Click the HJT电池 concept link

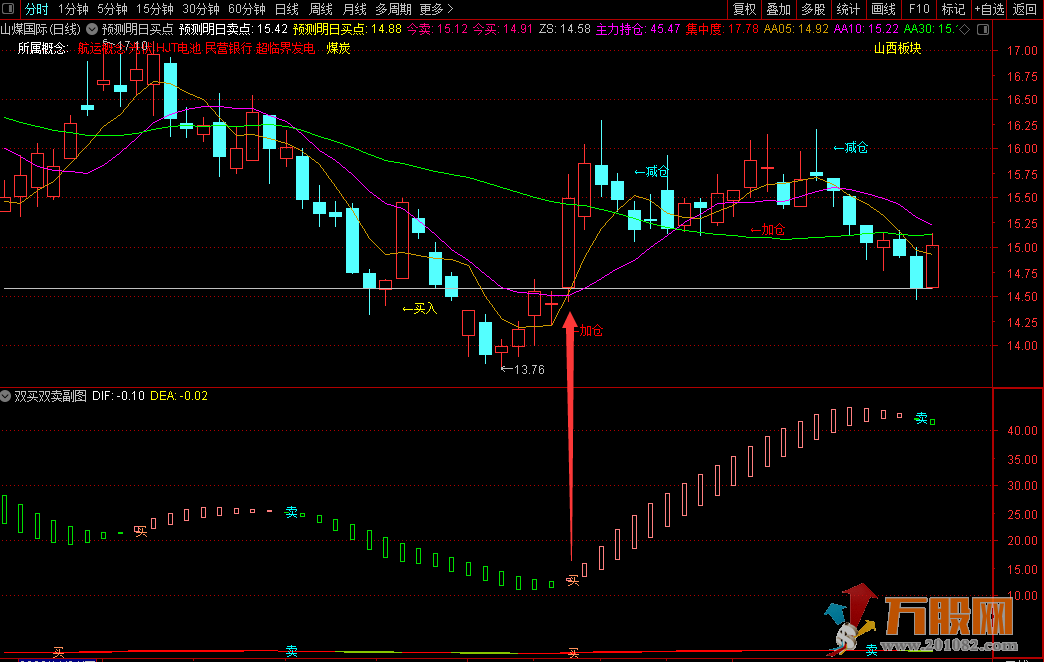tap(177, 49)
